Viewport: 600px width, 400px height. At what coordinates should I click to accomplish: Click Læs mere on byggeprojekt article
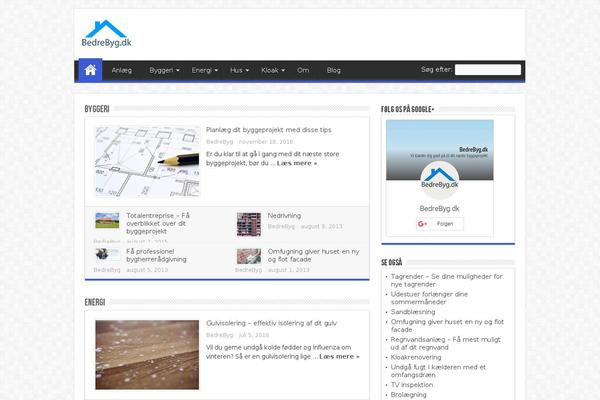297,163
